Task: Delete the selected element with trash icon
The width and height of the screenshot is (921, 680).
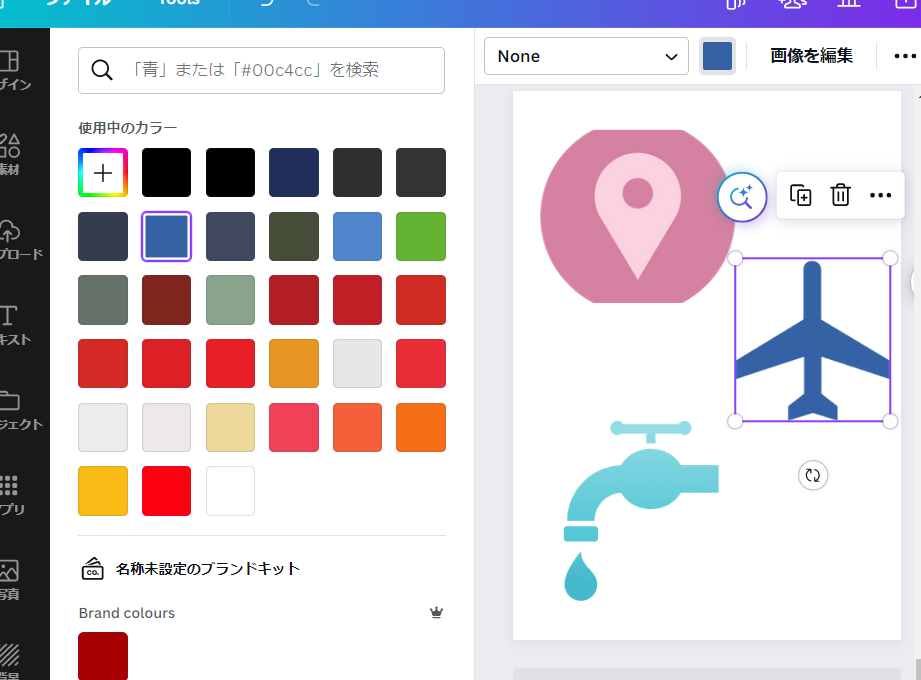Action: pyautogui.click(x=841, y=195)
